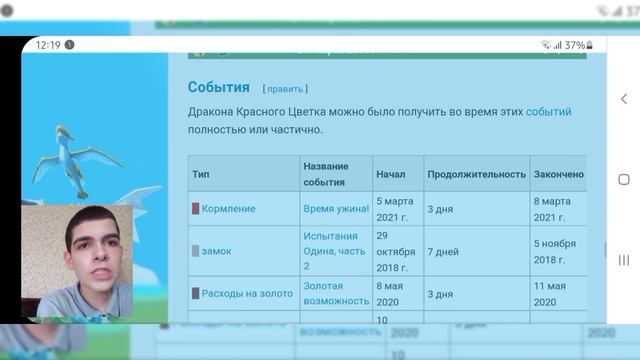Click the 8 марта 2021 г. end cell
The width and height of the screenshot is (640, 360).
pos(558,209)
